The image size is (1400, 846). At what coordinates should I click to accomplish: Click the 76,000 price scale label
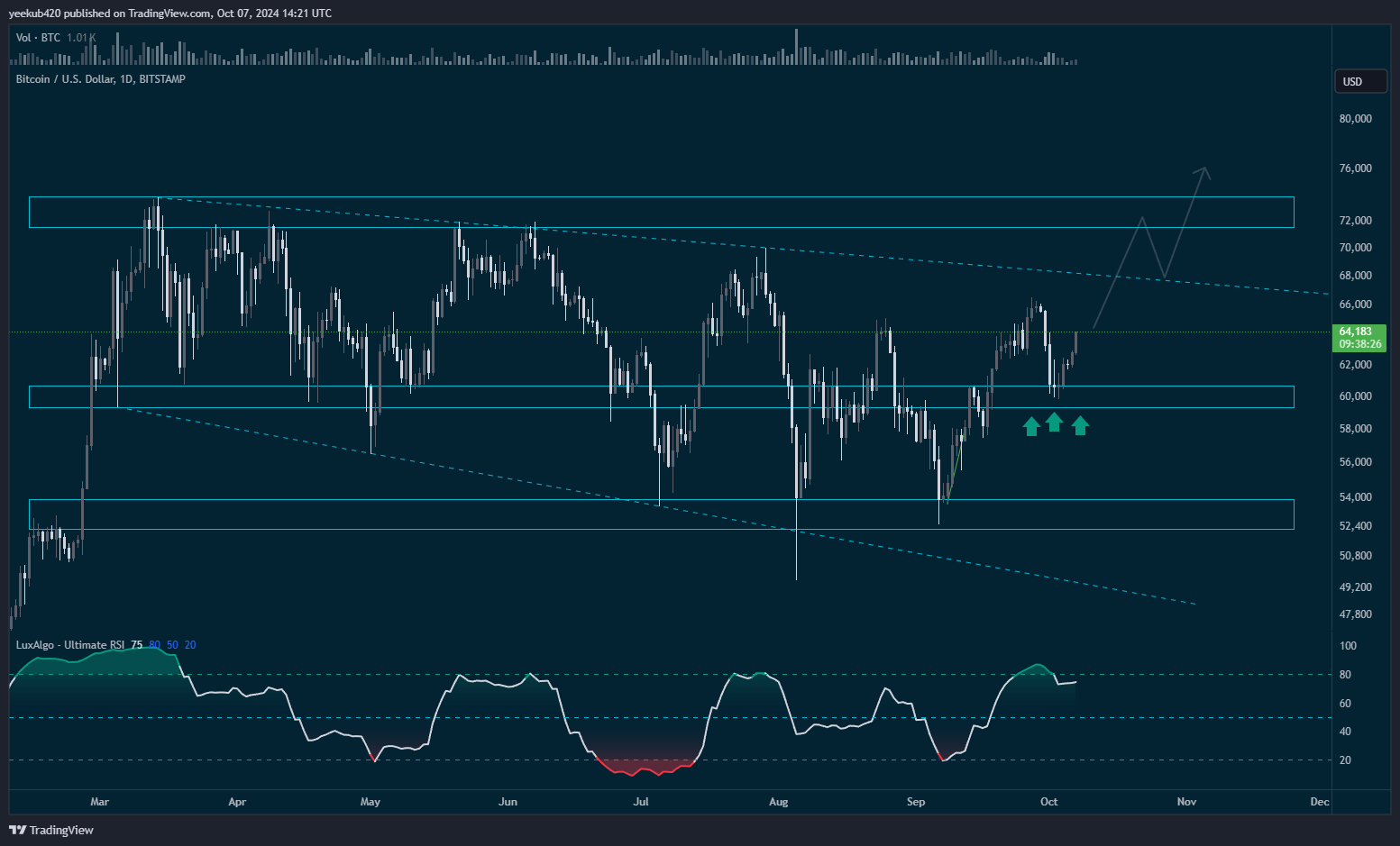(x=1355, y=168)
